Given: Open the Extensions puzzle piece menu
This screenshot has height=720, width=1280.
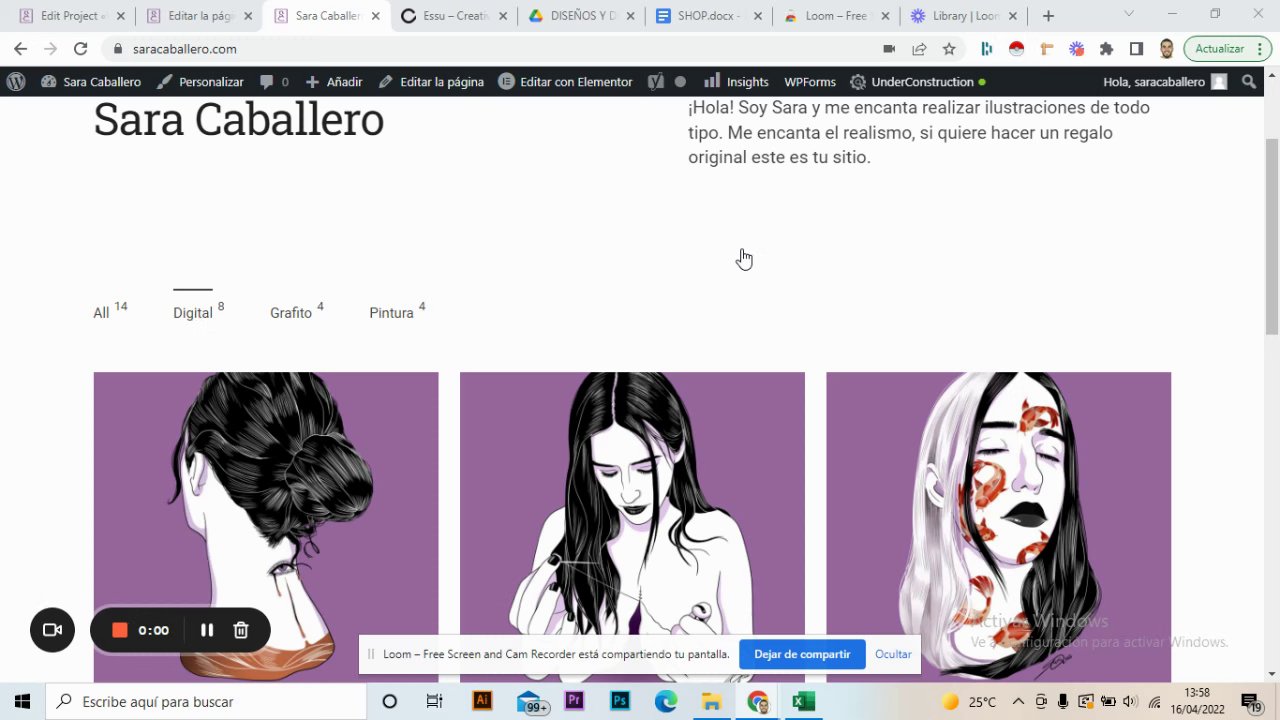Looking at the screenshot, I should click(x=1106, y=49).
